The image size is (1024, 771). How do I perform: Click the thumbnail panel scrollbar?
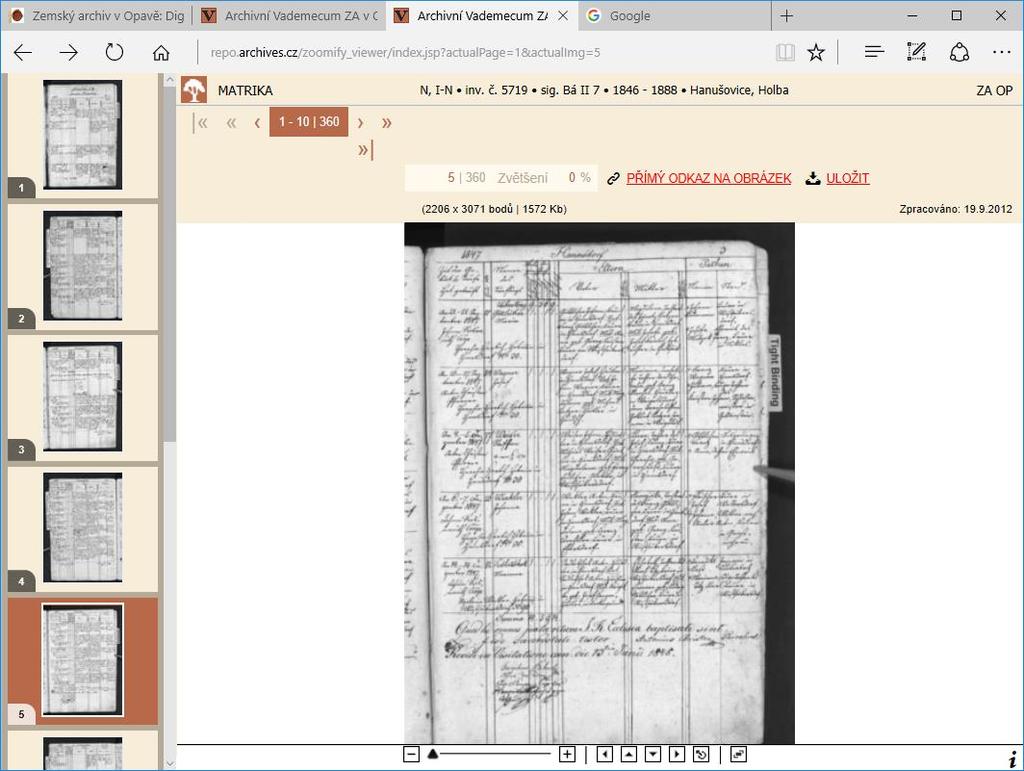pyautogui.click(x=170, y=264)
